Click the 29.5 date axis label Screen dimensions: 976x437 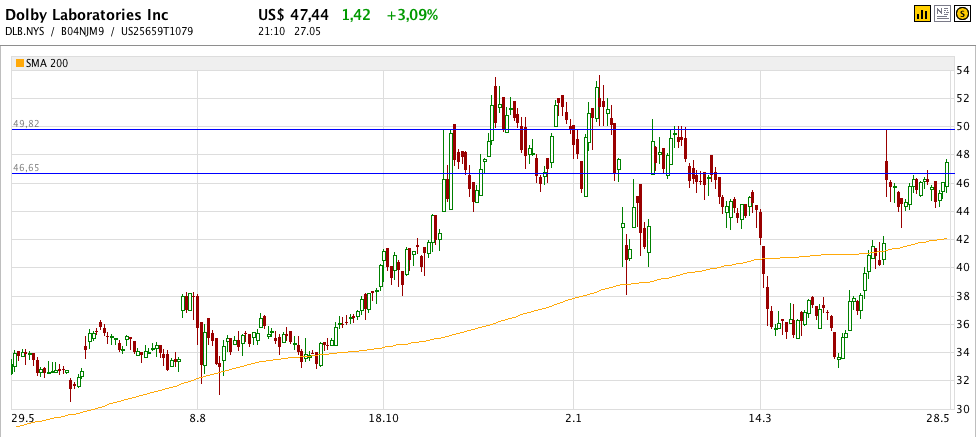(x=23, y=417)
